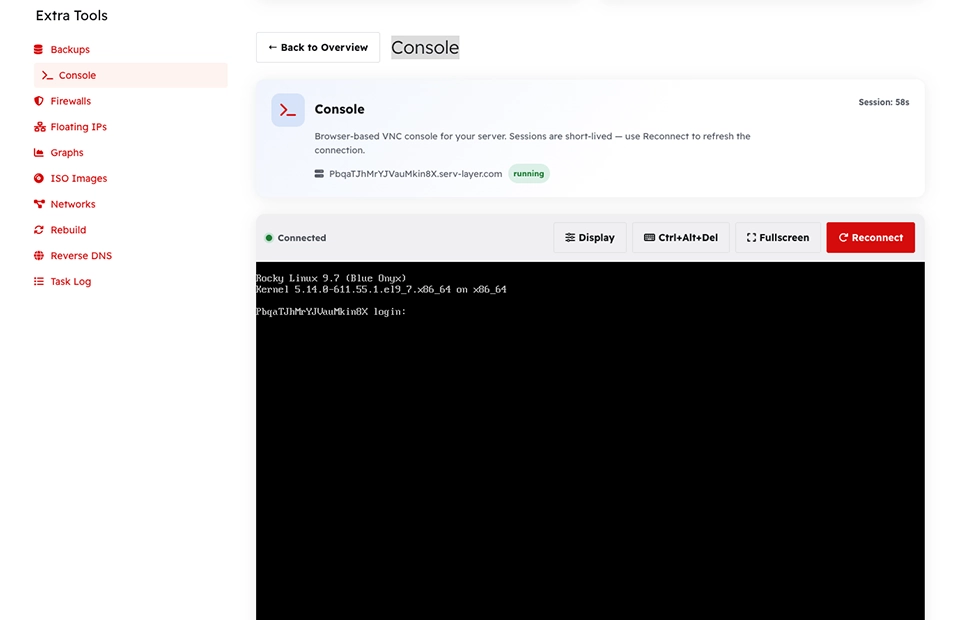The width and height of the screenshot is (958, 620).
Task: Open the Task Log menu item
Action: pos(70,281)
